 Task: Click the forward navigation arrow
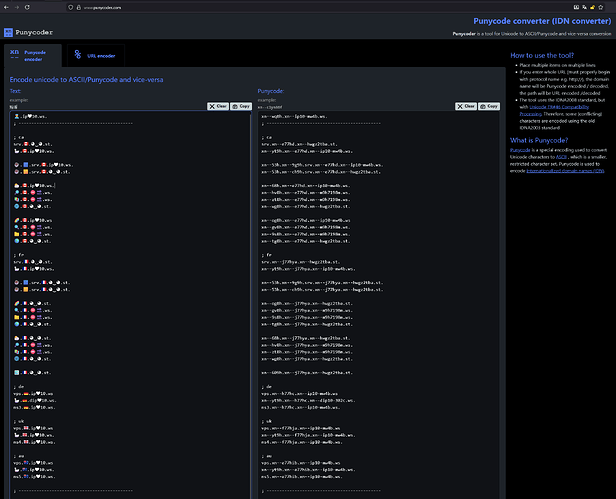(x=17, y=7)
